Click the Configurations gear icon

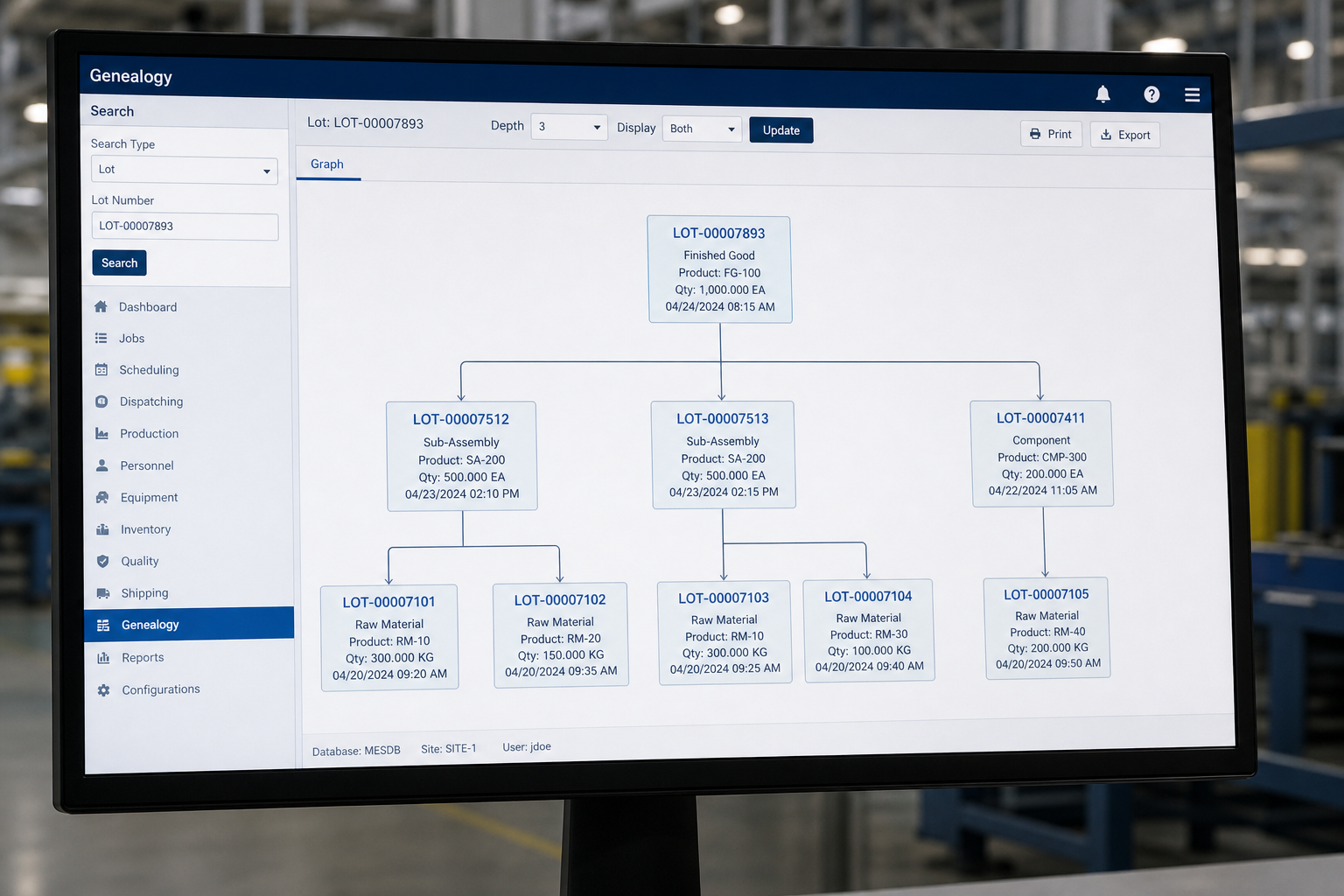pos(104,690)
